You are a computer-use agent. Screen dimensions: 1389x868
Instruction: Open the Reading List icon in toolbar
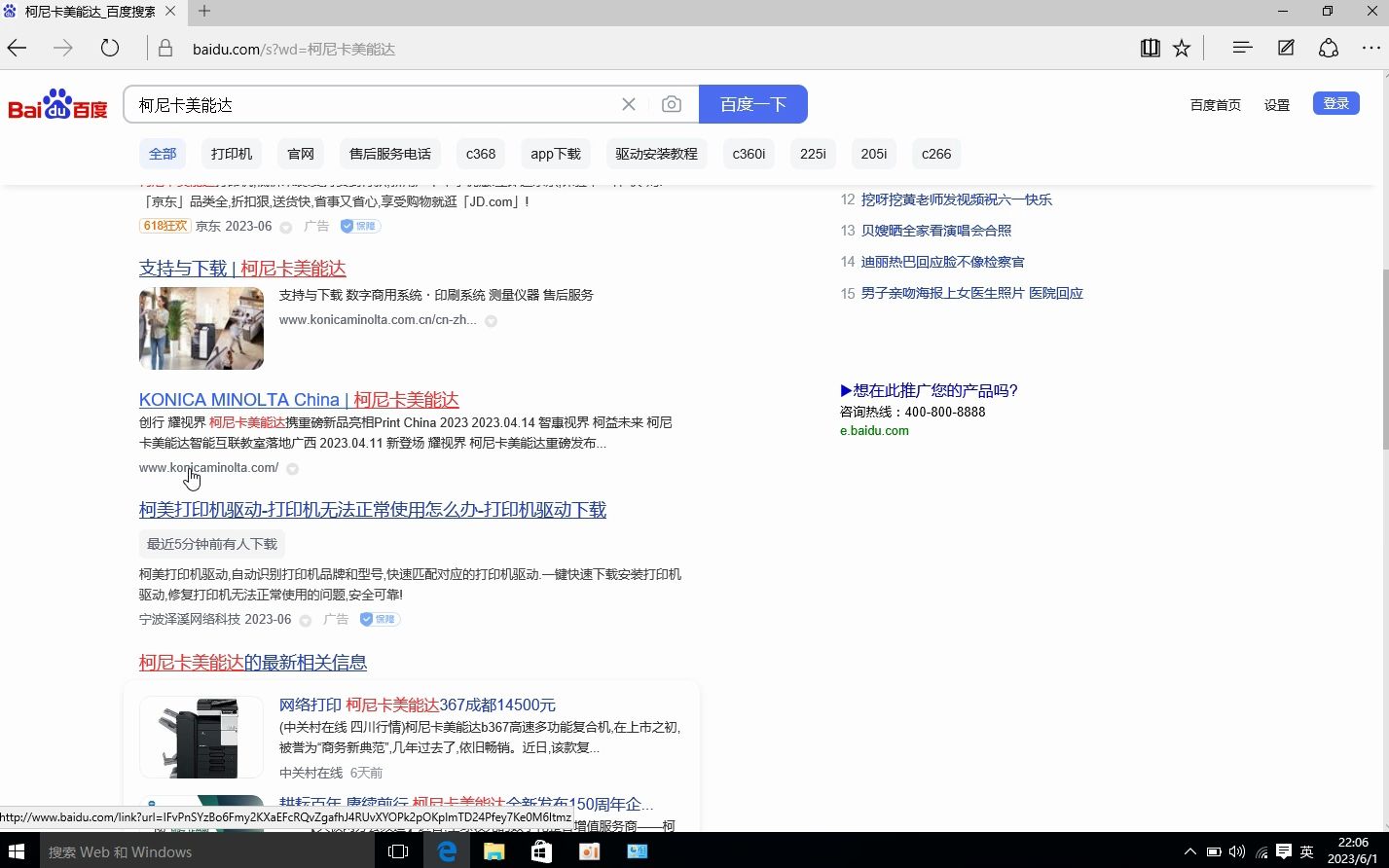point(1150,47)
